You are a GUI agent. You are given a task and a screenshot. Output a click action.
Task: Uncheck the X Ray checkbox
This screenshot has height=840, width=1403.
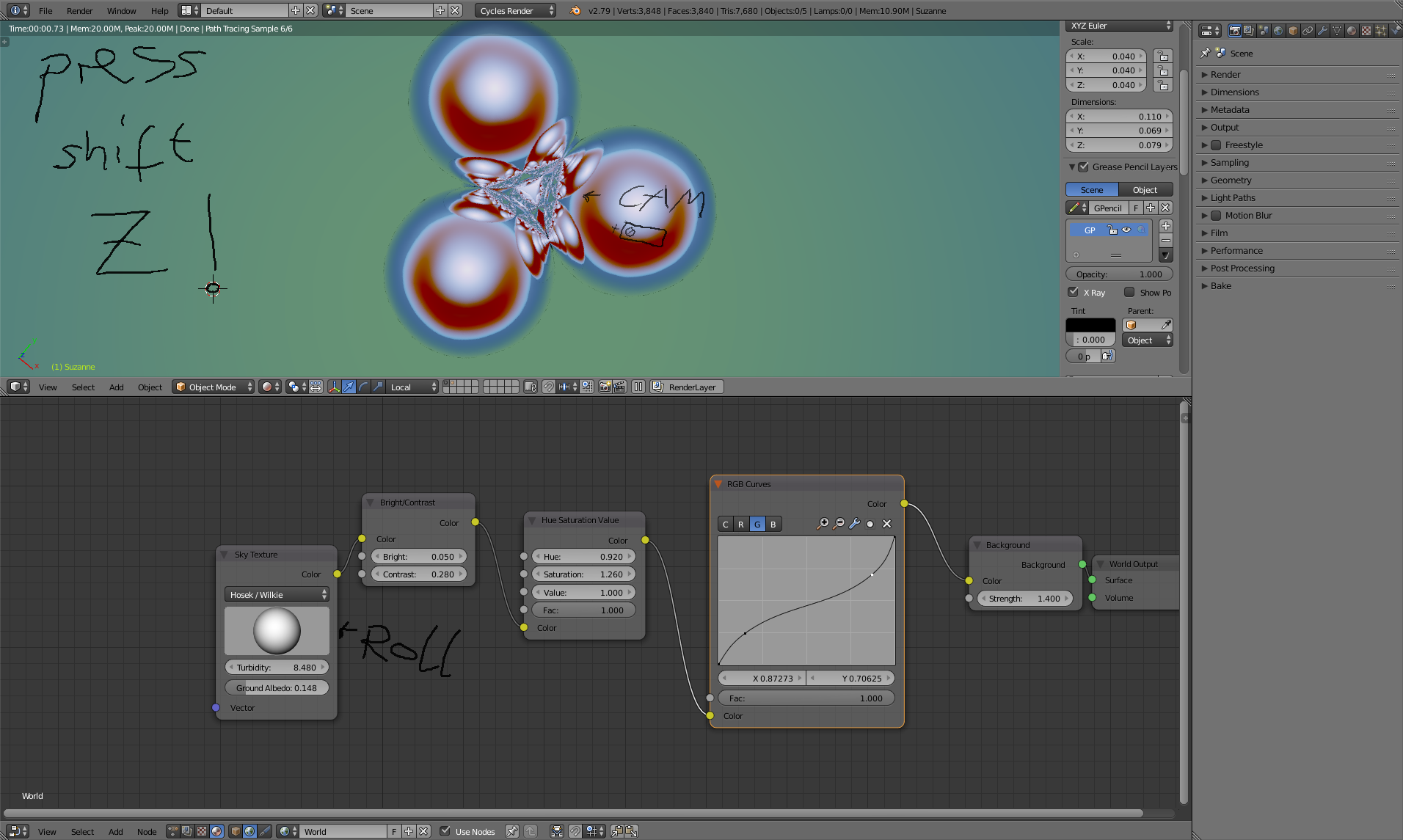tap(1074, 292)
